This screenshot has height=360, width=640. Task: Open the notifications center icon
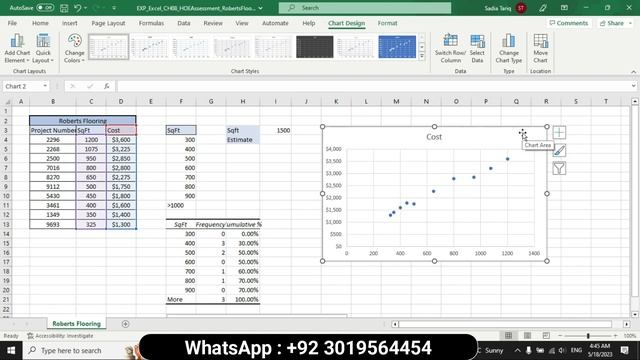[624, 350]
